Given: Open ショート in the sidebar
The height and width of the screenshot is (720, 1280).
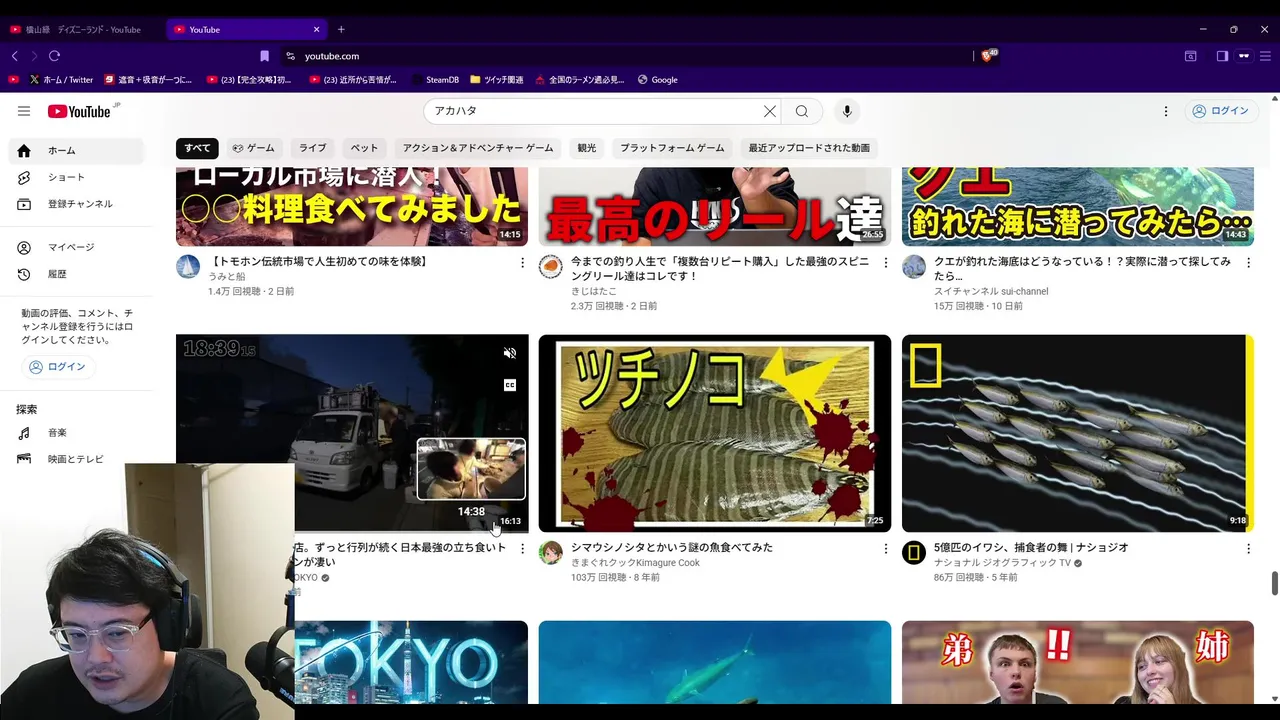Looking at the screenshot, I should point(78,177).
